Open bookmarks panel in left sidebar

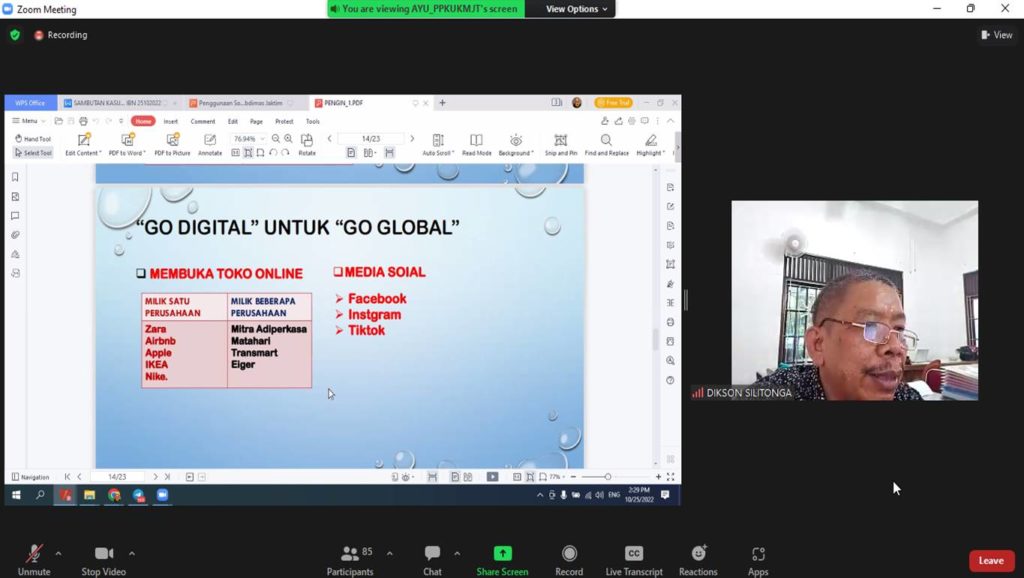(x=15, y=177)
